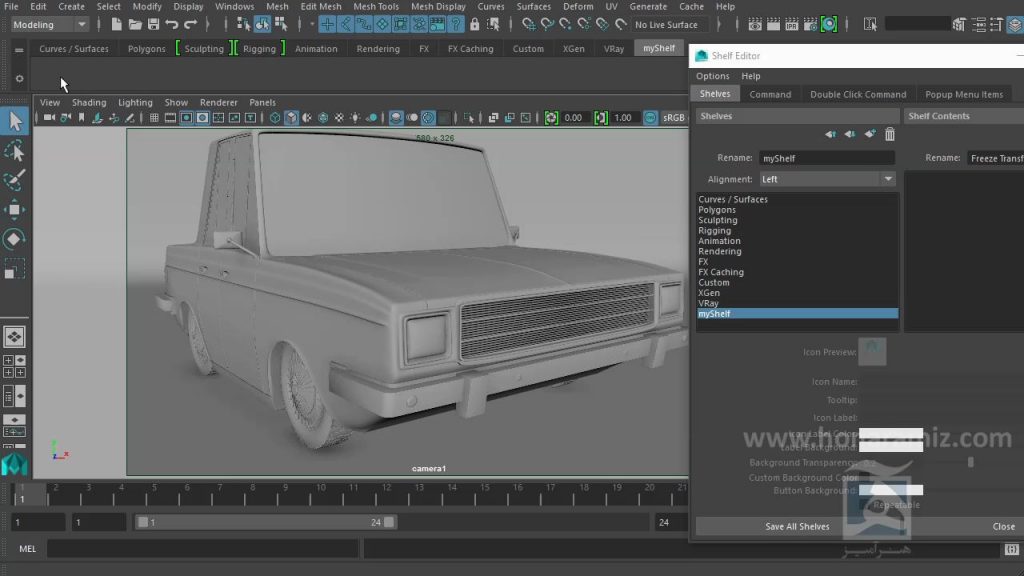Toggle select by object type mode
This screenshot has width=1024, height=576.
tap(262, 25)
